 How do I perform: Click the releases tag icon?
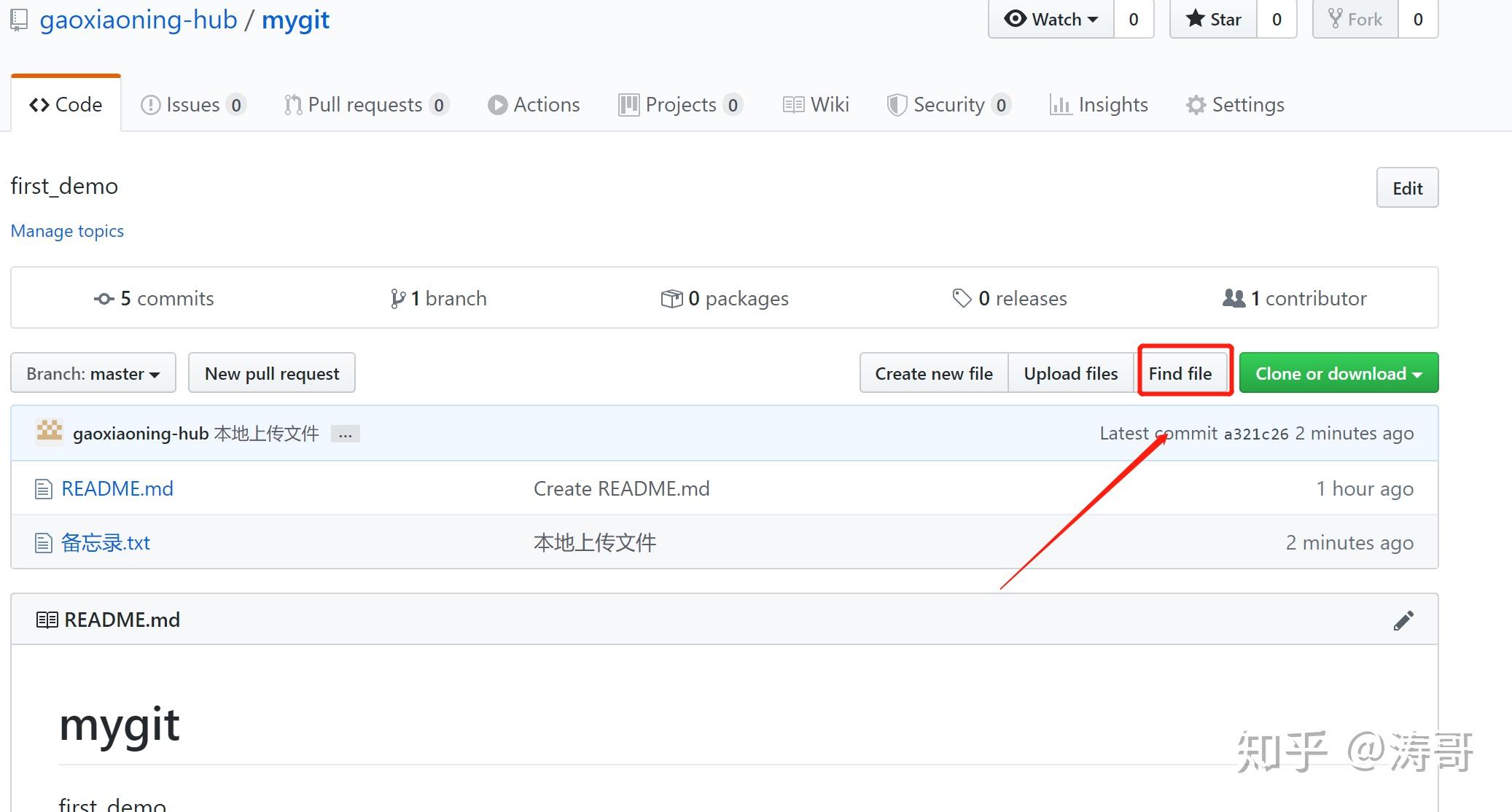(962, 298)
